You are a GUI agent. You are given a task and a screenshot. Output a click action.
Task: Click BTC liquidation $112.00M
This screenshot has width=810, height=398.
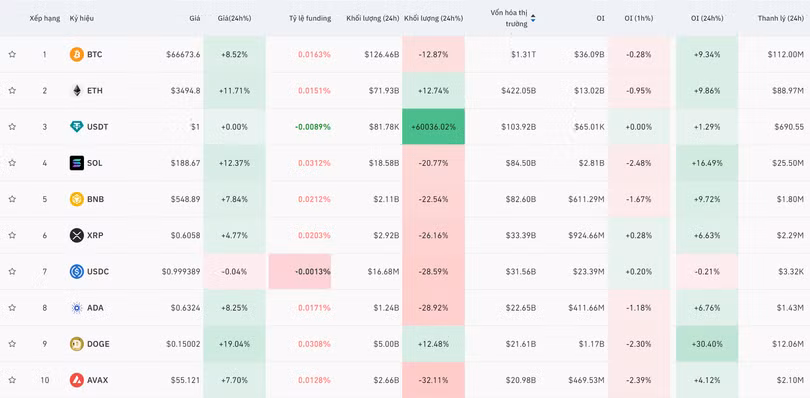click(x=785, y=54)
